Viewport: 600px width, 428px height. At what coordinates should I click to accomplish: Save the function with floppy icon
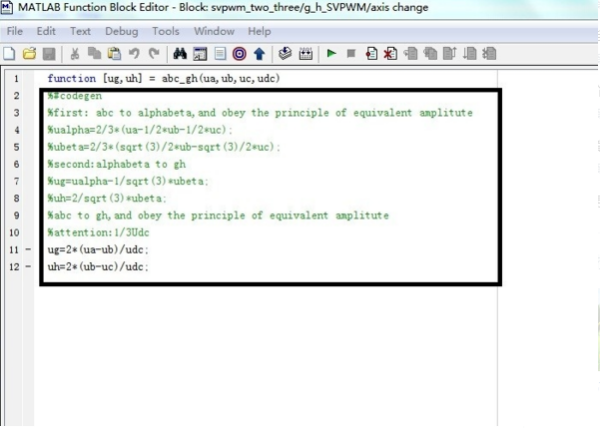coord(49,54)
